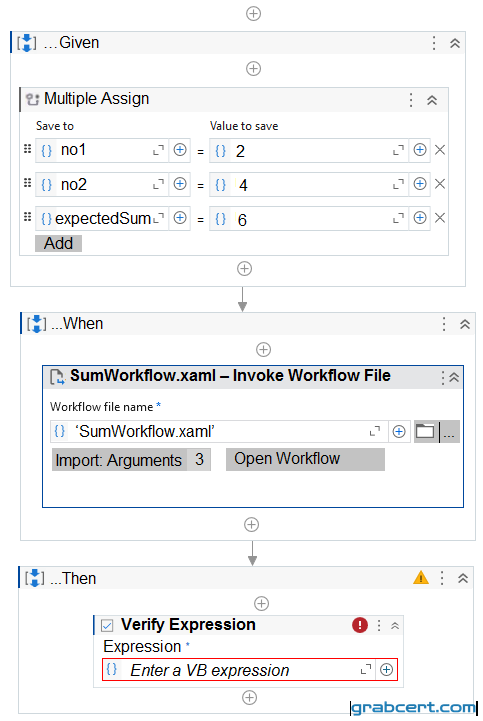Screen dimensions: 483x721
Task: Collapse the Given sequence
Action: [x=454, y=43]
